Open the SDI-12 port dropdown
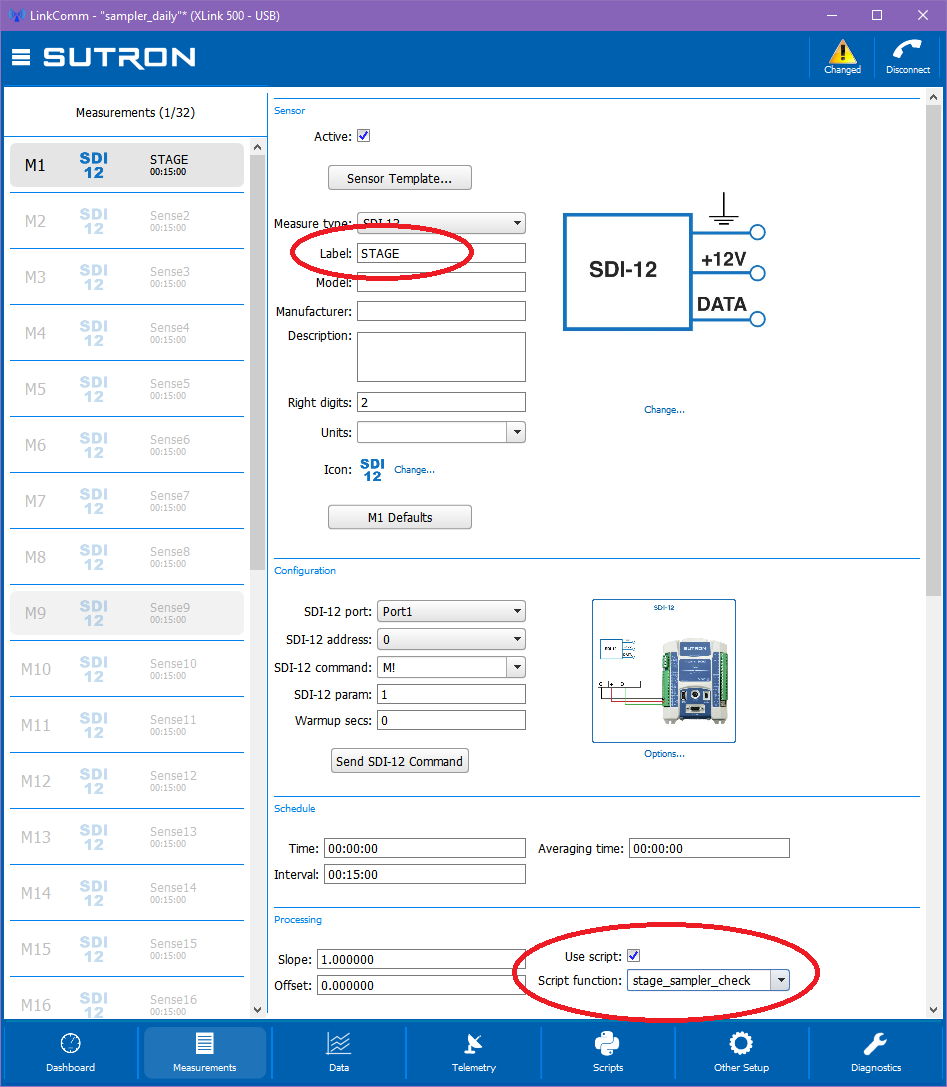 (451, 611)
